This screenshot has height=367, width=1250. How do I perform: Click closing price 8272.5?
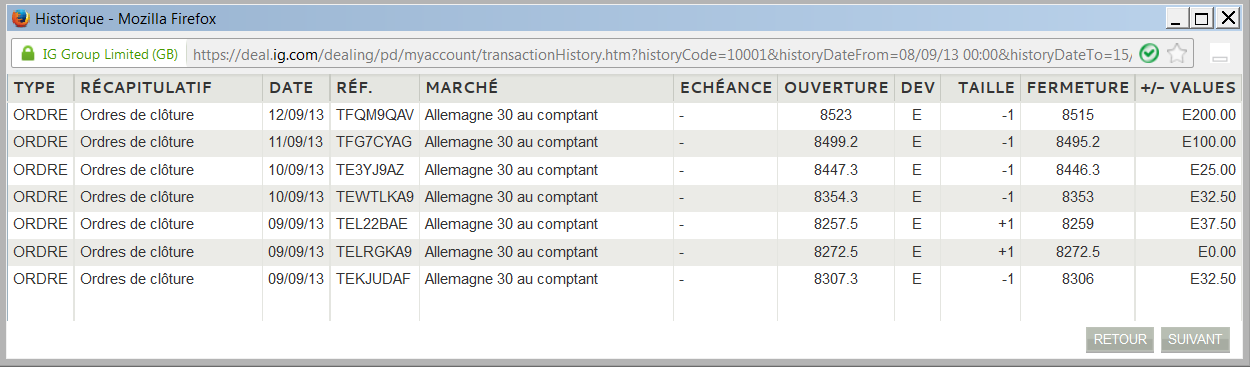(x=1078, y=251)
